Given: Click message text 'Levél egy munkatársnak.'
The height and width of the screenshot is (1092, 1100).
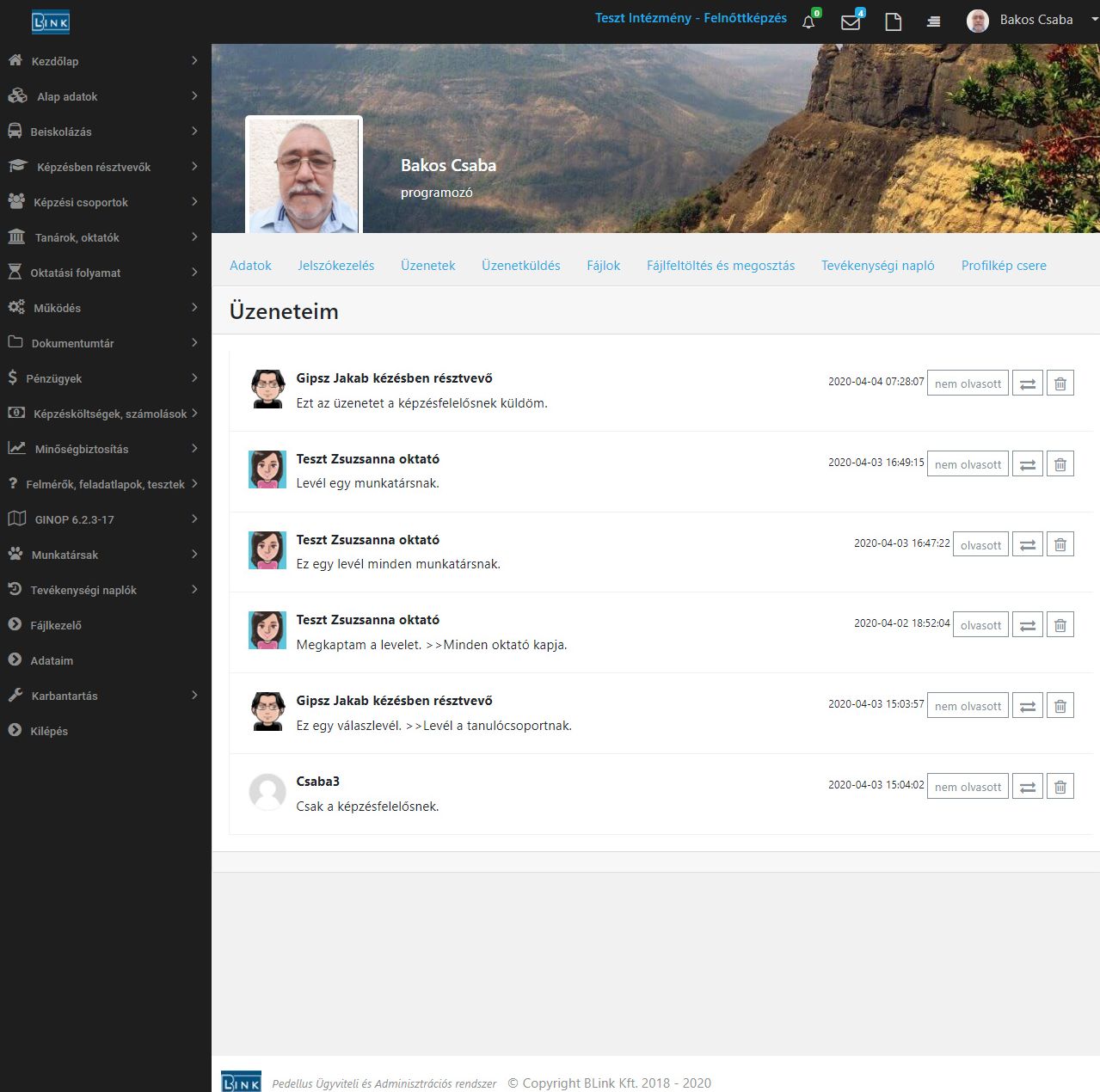Looking at the screenshot, I should point(368,483).
